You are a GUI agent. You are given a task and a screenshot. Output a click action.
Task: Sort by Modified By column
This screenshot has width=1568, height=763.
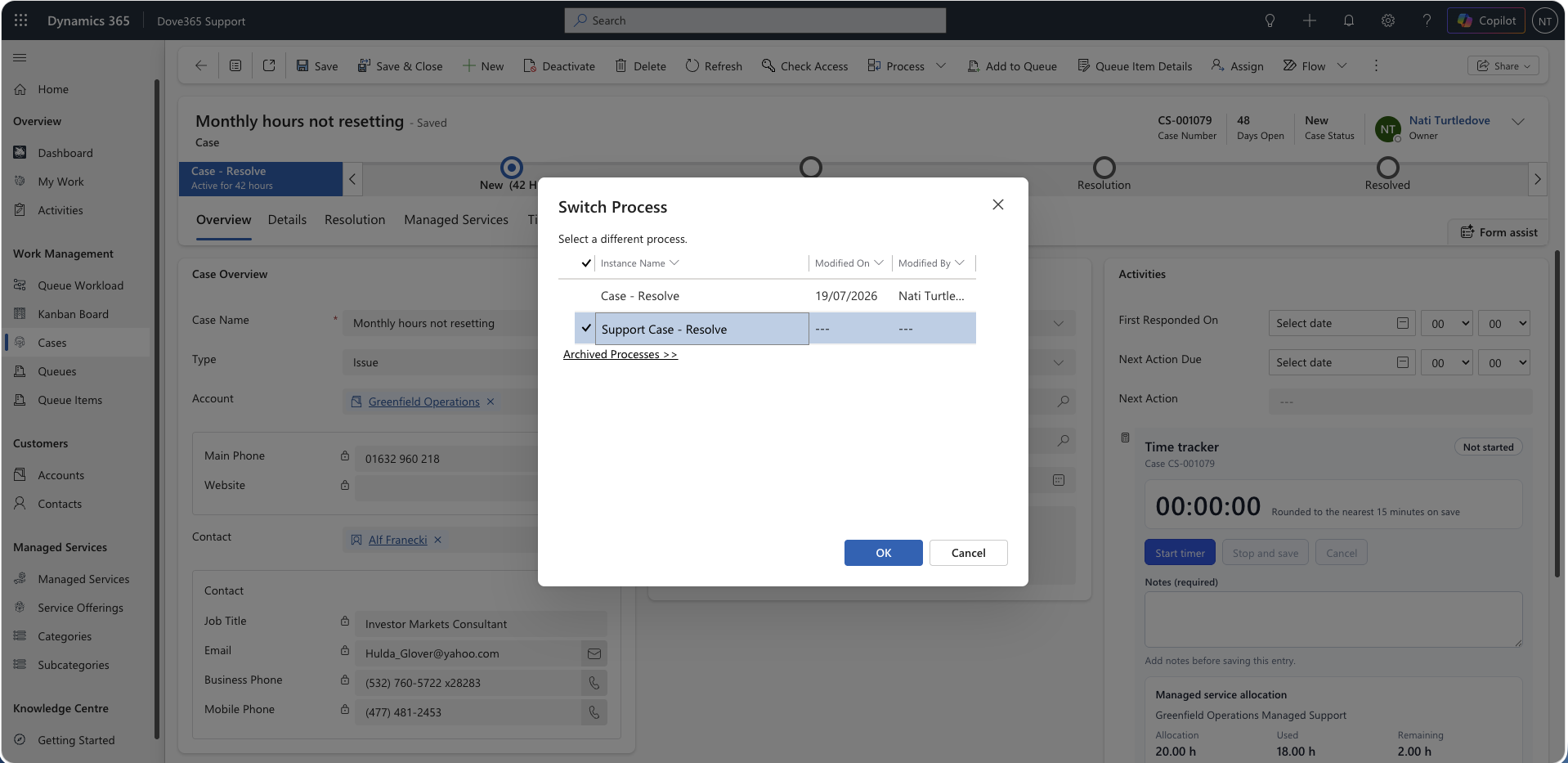931,263
